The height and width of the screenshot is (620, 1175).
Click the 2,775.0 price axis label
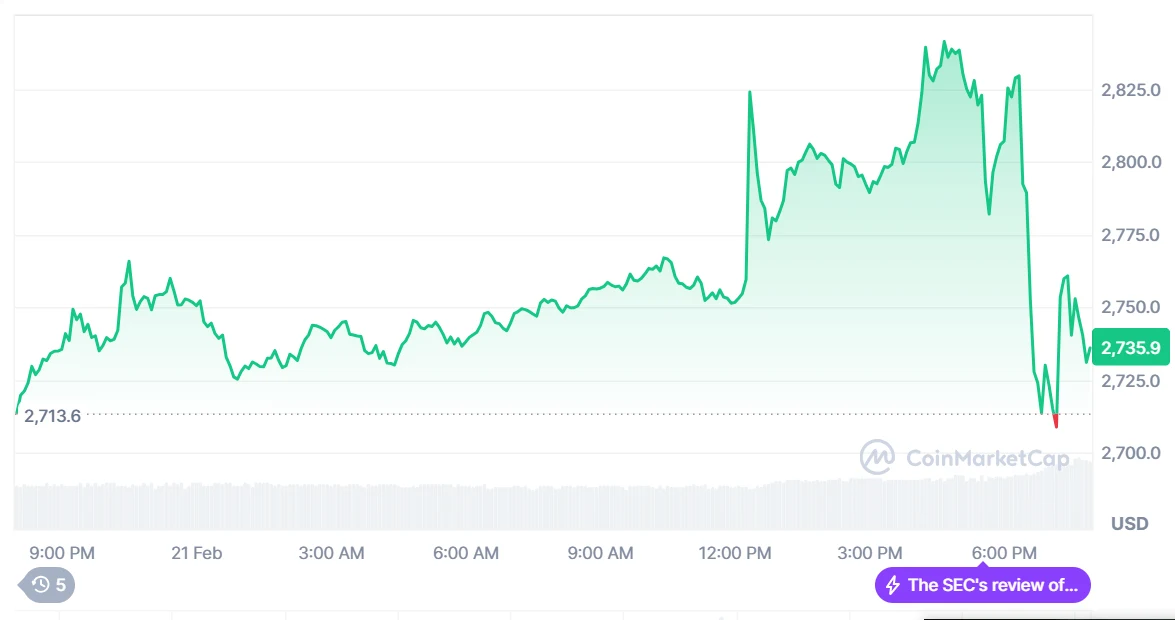pos(1130,235)
